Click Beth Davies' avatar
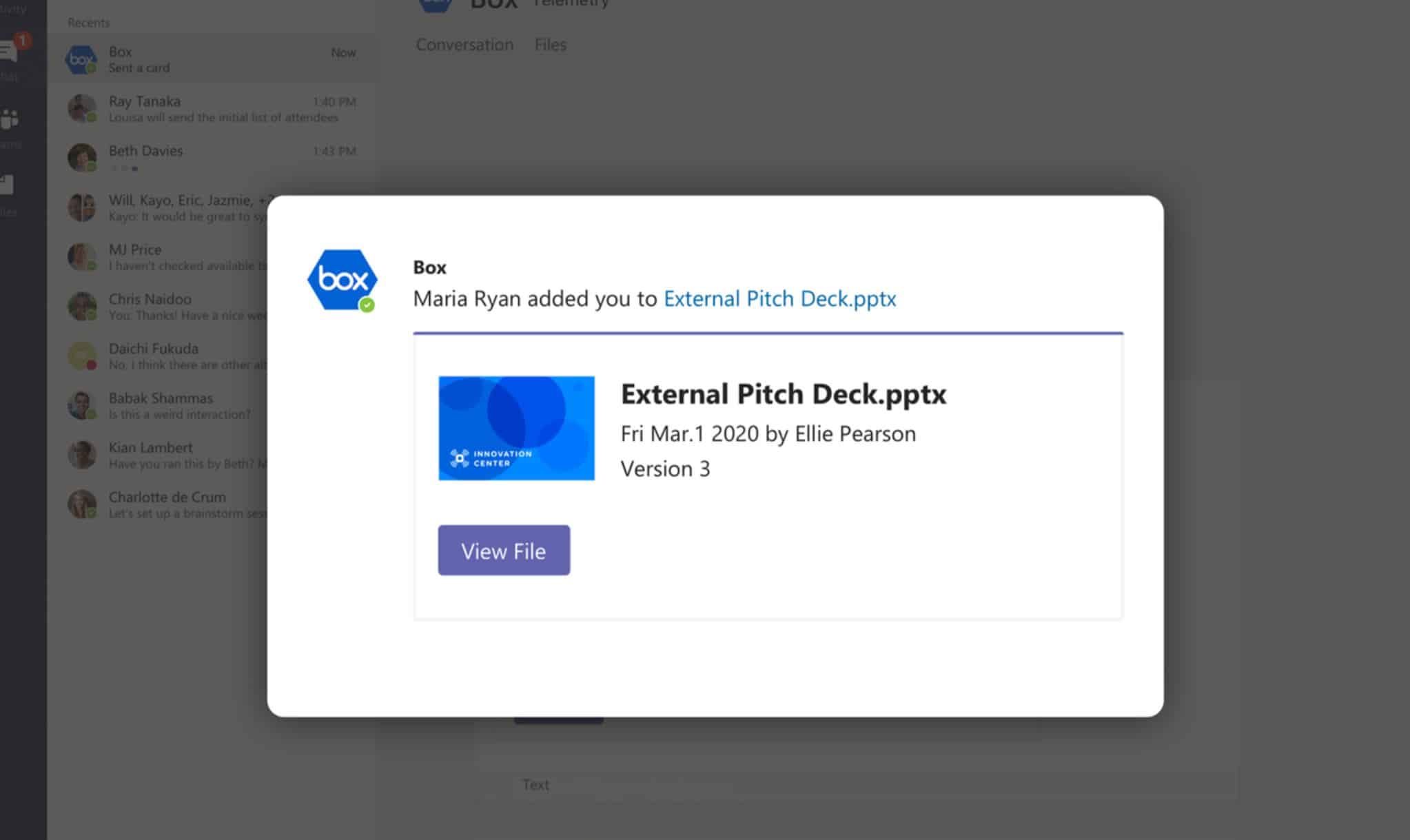The width and height of the screenshot is (1410, 840). (x=82, y=158)
